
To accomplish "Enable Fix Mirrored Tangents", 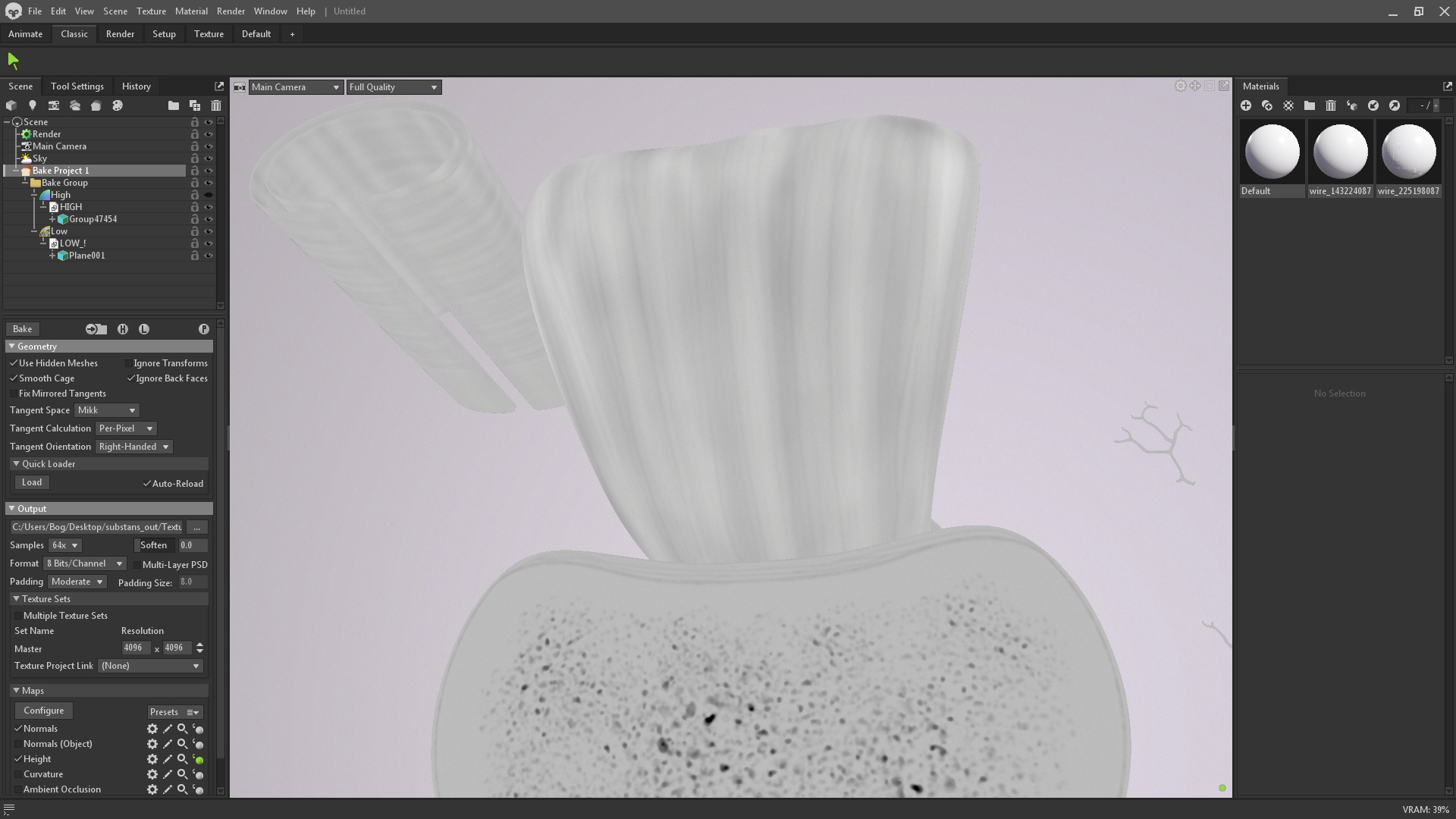I will (14, 394).
